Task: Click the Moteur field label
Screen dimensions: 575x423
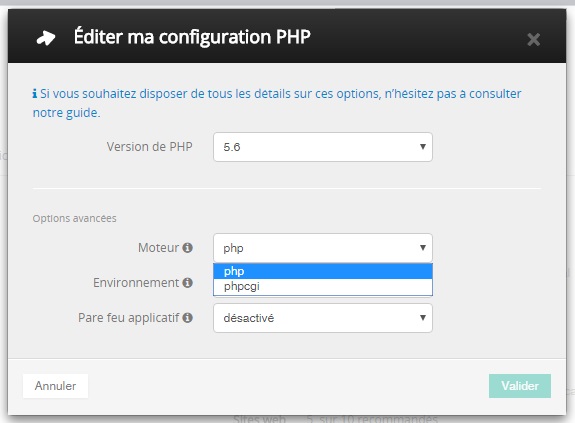Action: point(158,248)
